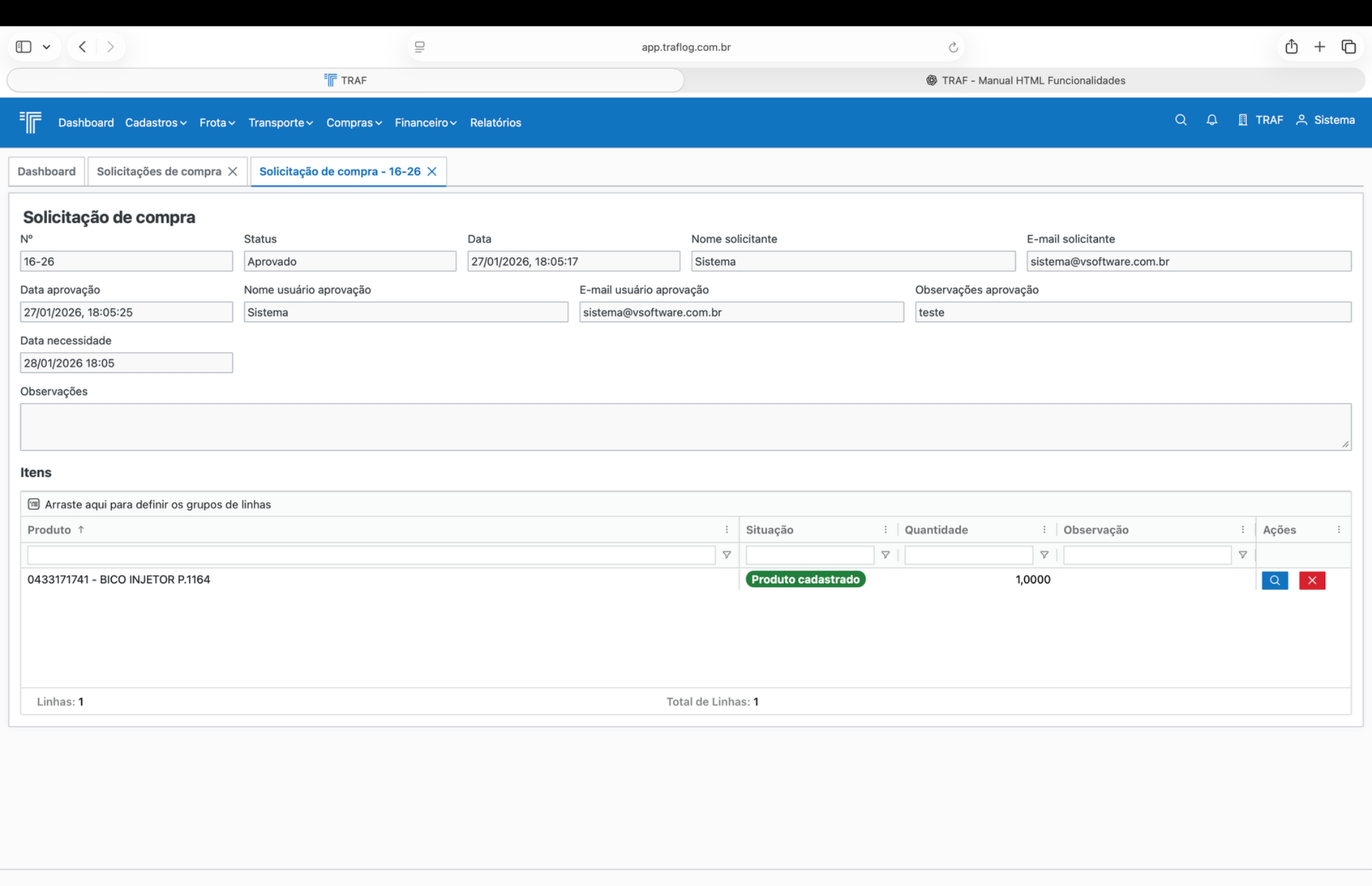Click the search magnifier in blue navbar

[1180, 120]
